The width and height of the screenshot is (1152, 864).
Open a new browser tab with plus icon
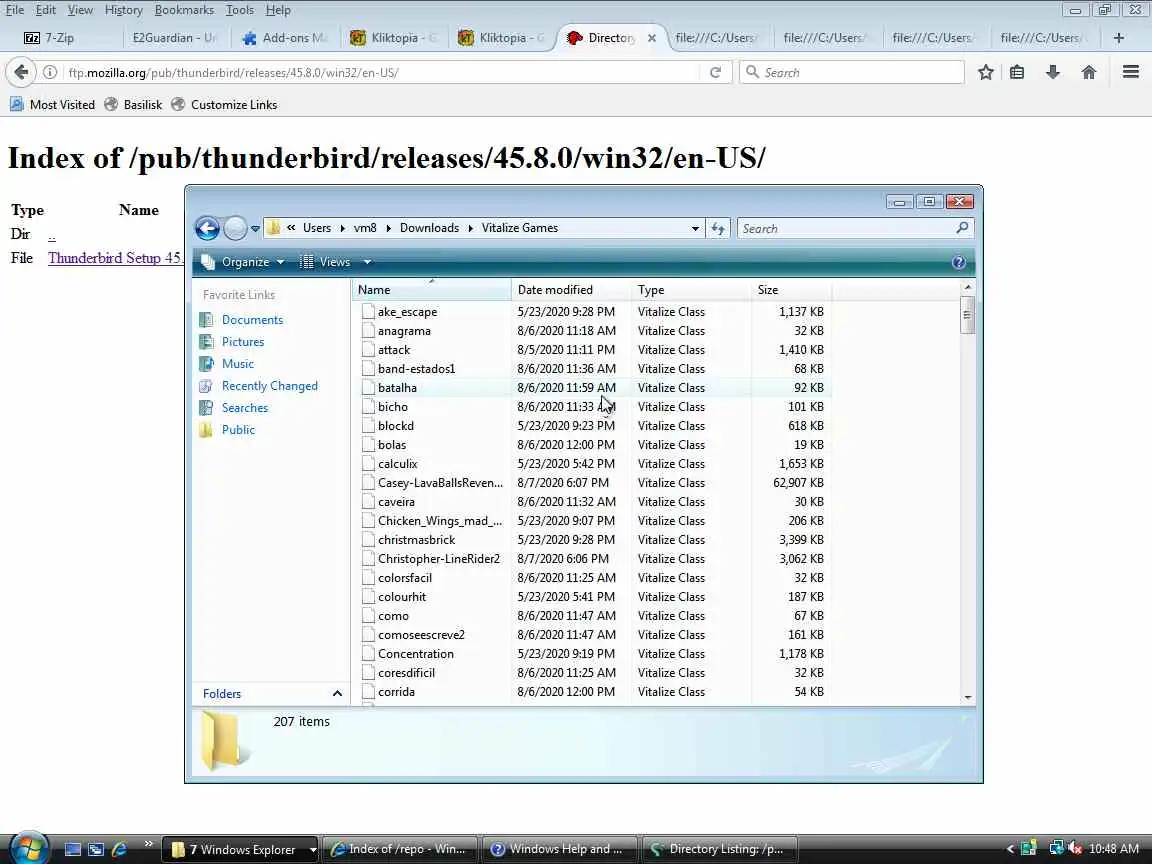point(1118,37)
